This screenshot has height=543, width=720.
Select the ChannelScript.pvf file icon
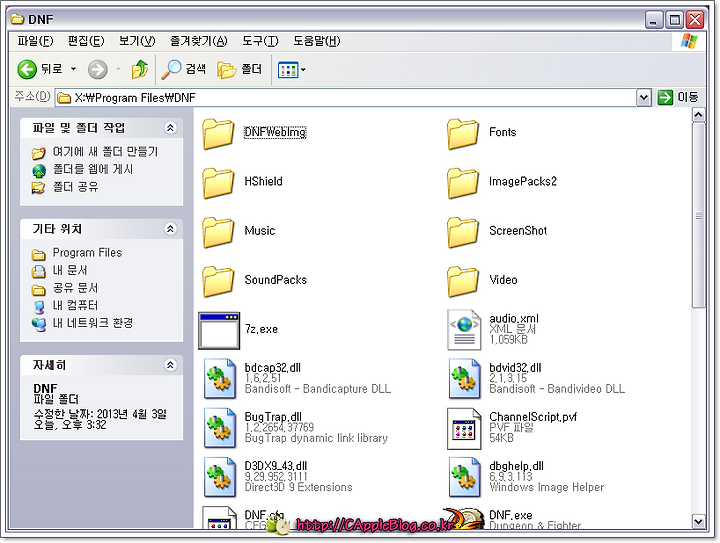coord(464,429)
